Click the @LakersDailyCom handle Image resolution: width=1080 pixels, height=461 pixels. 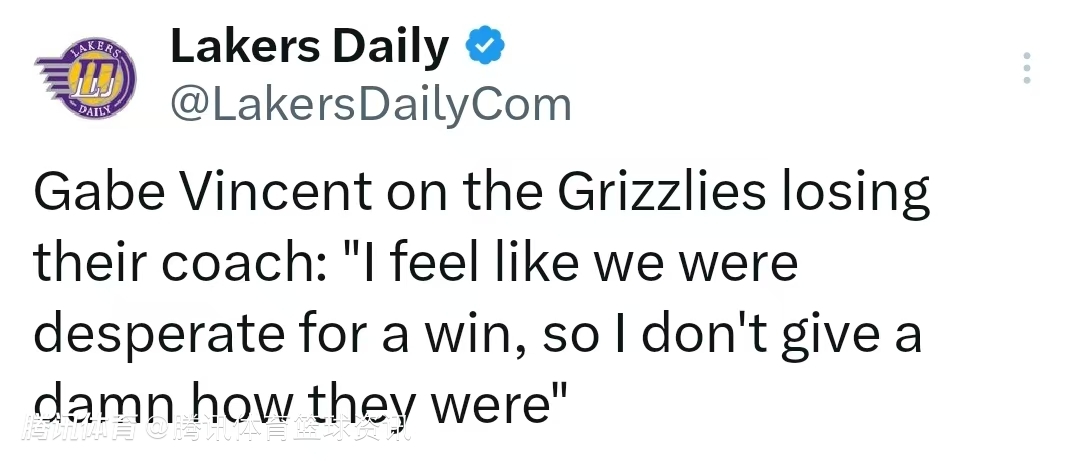pyautogui.click(x=371, y=104)
